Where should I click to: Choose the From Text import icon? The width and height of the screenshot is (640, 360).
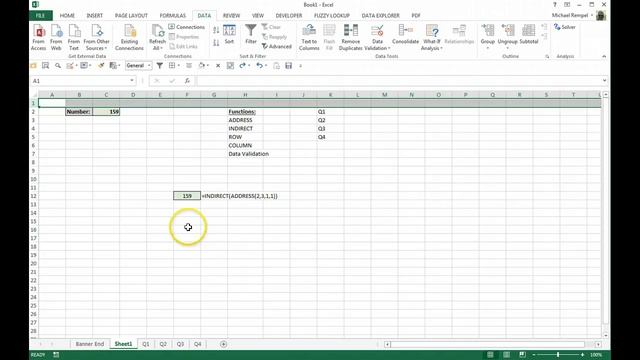click(x=74, y=37)
